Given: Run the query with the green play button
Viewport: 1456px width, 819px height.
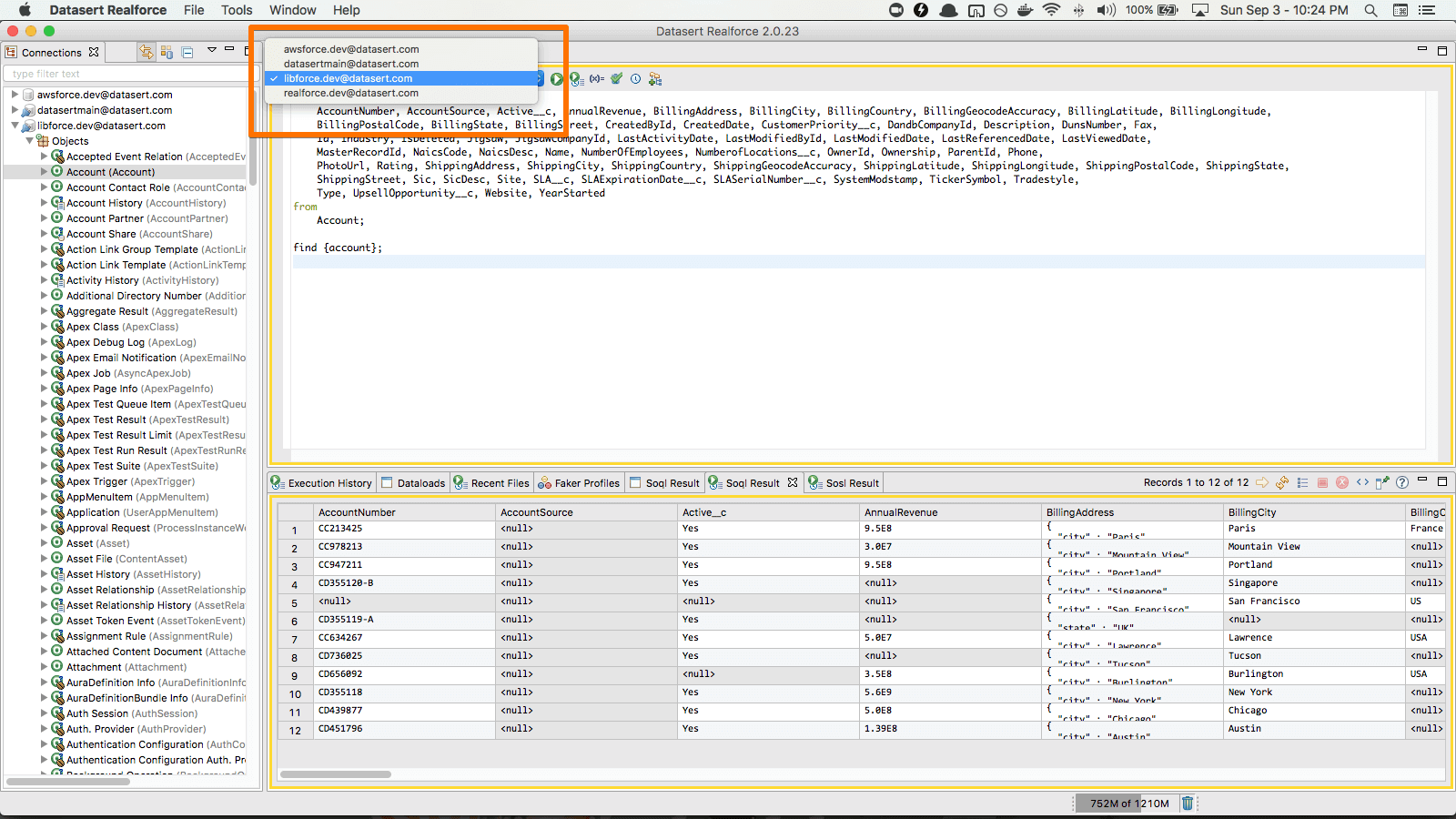Looking at the screenshot, I should coord(556,79).
